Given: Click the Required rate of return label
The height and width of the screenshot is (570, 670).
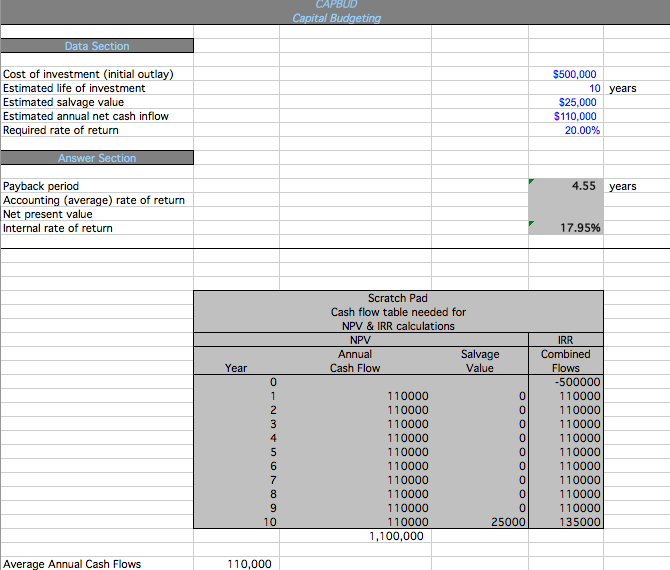Looking at the screenshot, I should pos(60,130).
